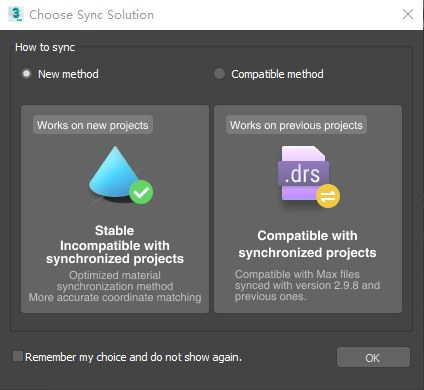424x390 pixels.
Task: Click the Compatible method label text
Action: click(277, 74)
